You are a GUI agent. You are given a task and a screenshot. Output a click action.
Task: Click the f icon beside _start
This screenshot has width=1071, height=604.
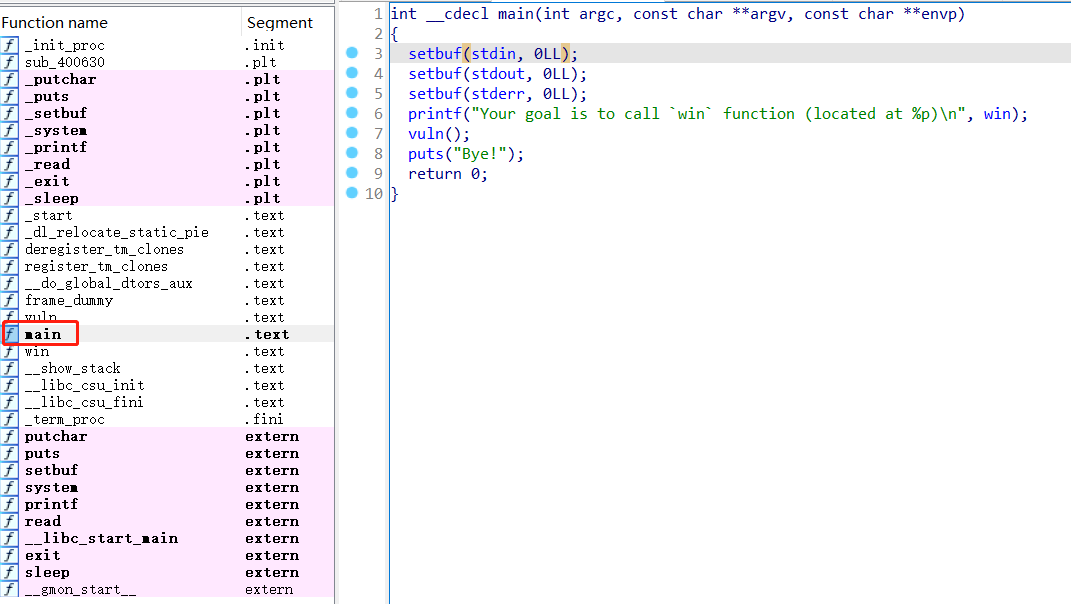(x=8, y=215)
